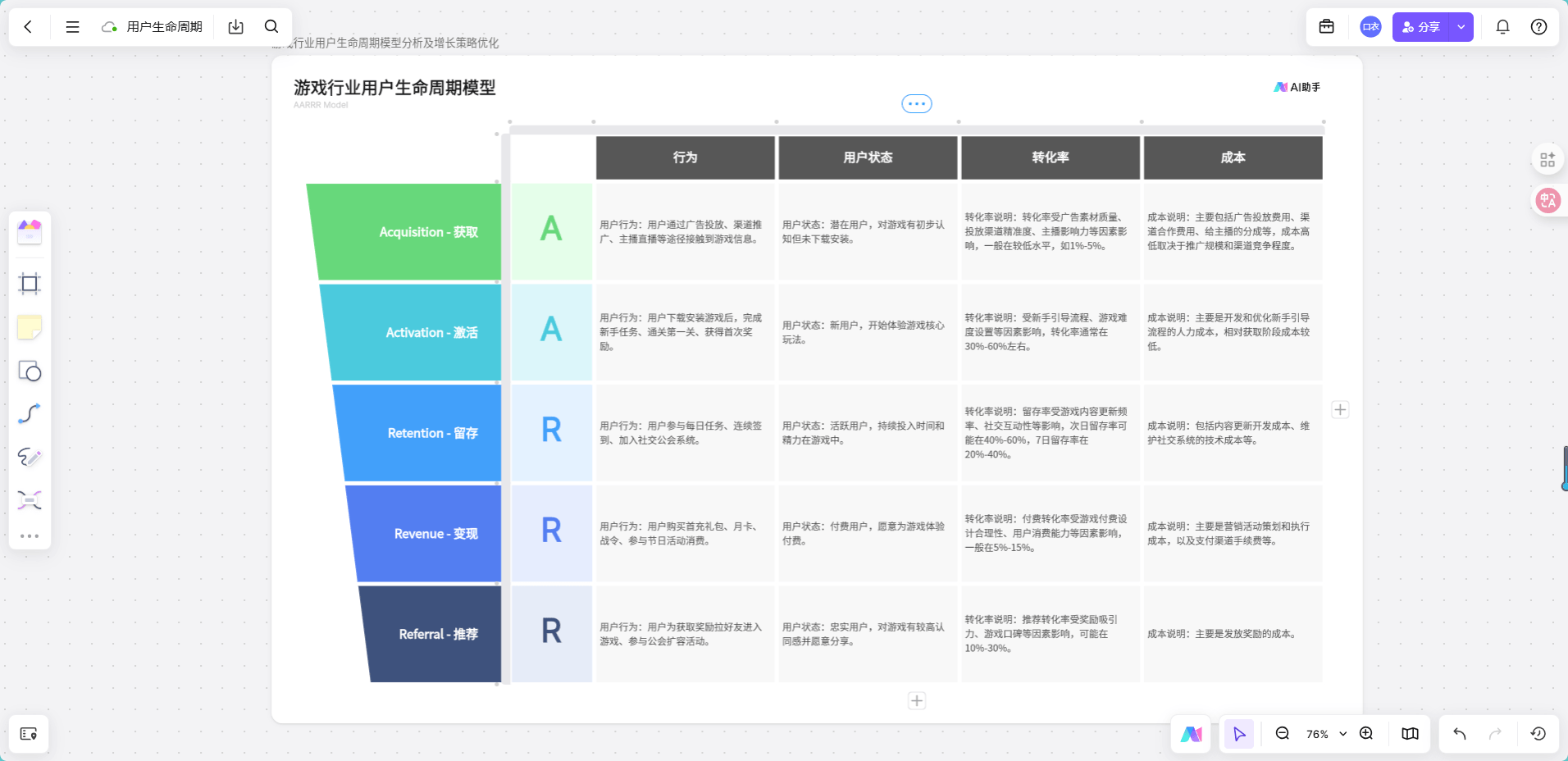Open the hamburger menu
Viewport: 1568px width, 761px height.
pyautogui.click(x=72, y=26)
